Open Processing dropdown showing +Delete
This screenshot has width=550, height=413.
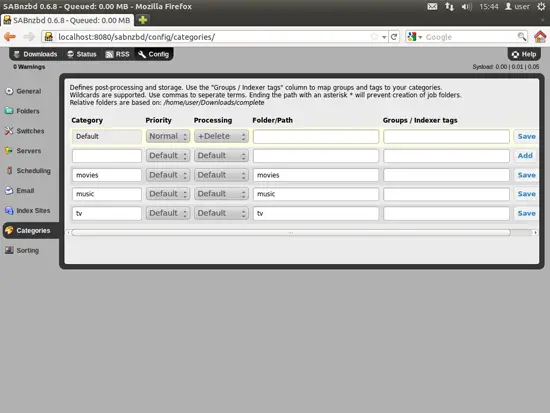pyautogui.click(x=221, y=136)
